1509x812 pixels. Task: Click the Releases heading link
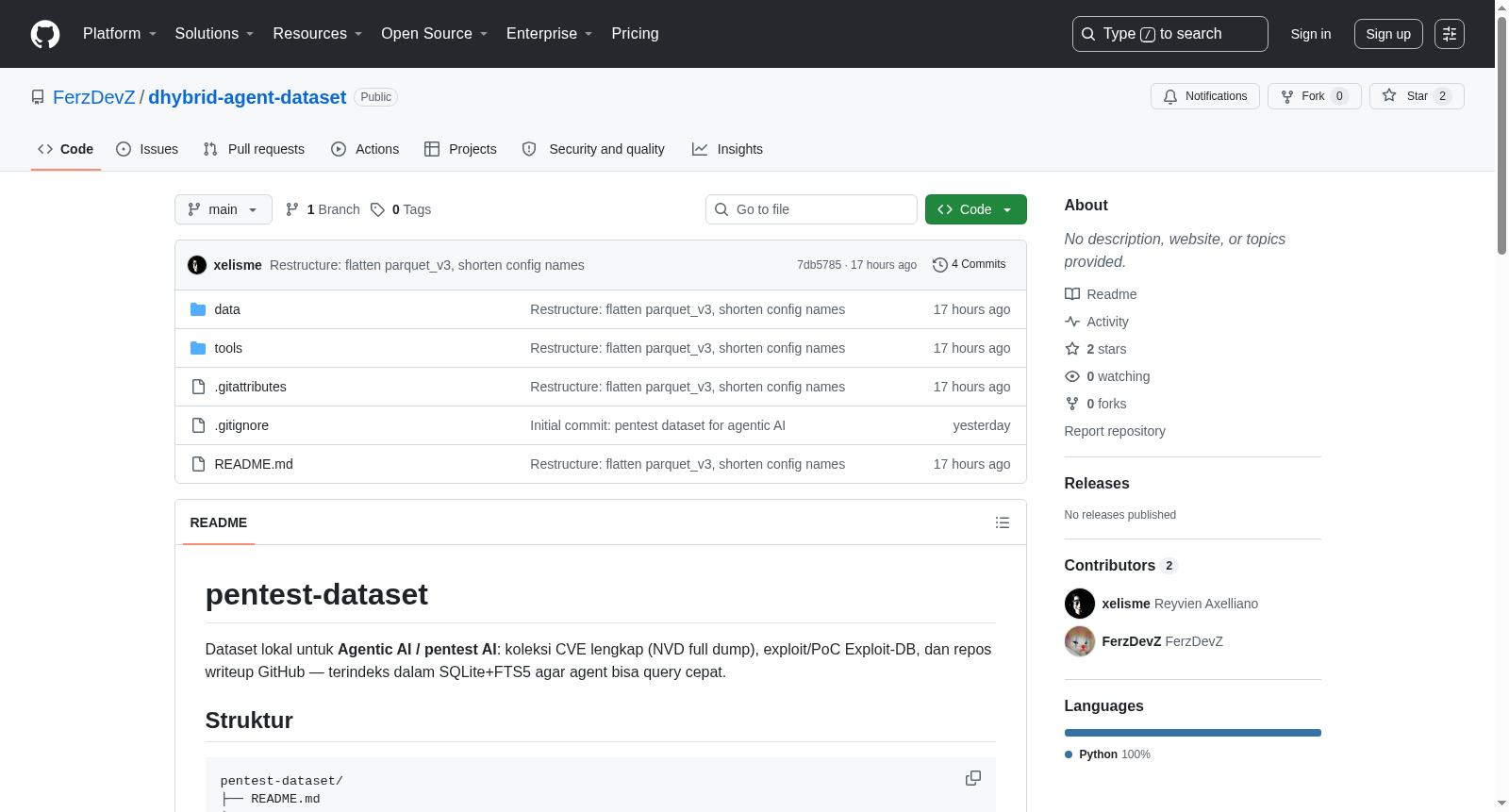tap(1097, 483)
